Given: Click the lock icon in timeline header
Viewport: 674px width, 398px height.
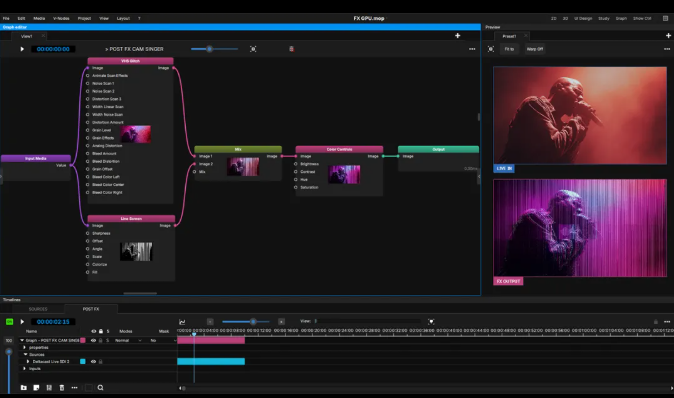Looking at the screenshot, I should pos(101,331).
